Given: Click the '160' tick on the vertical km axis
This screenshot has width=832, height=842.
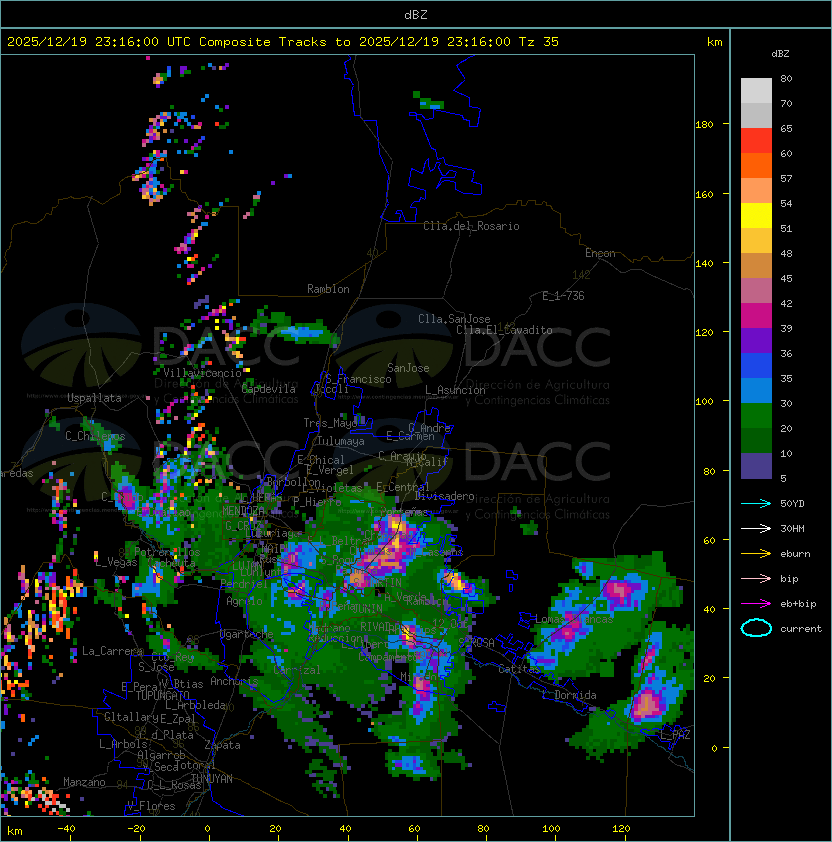Looking at the screenshot, I should click(x=704, y=194).
